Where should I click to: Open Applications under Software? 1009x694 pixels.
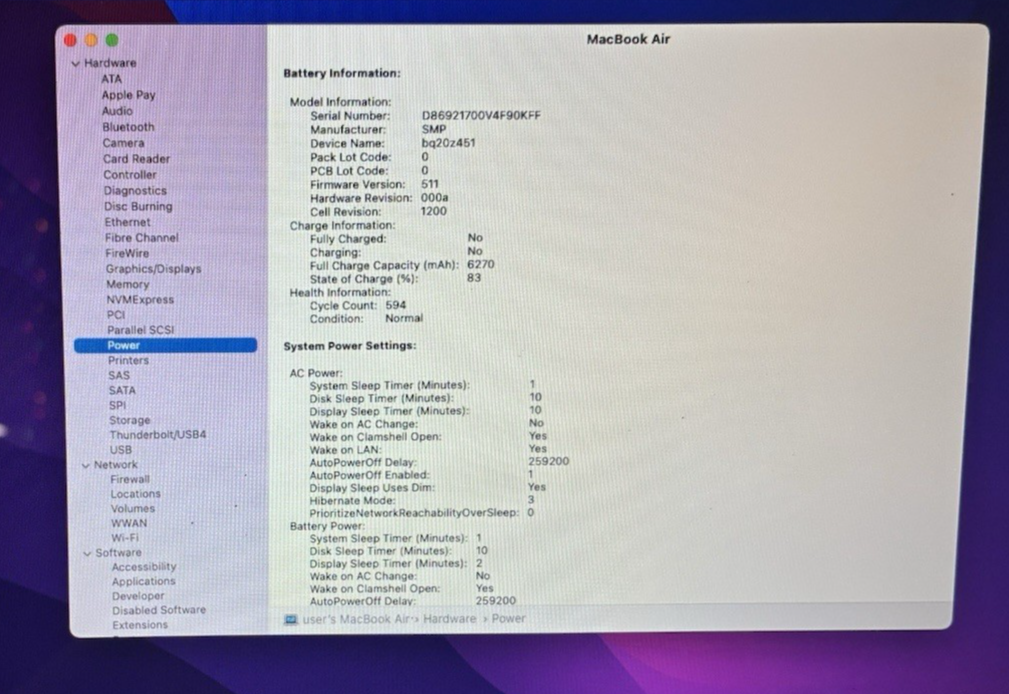pos(143,581)
